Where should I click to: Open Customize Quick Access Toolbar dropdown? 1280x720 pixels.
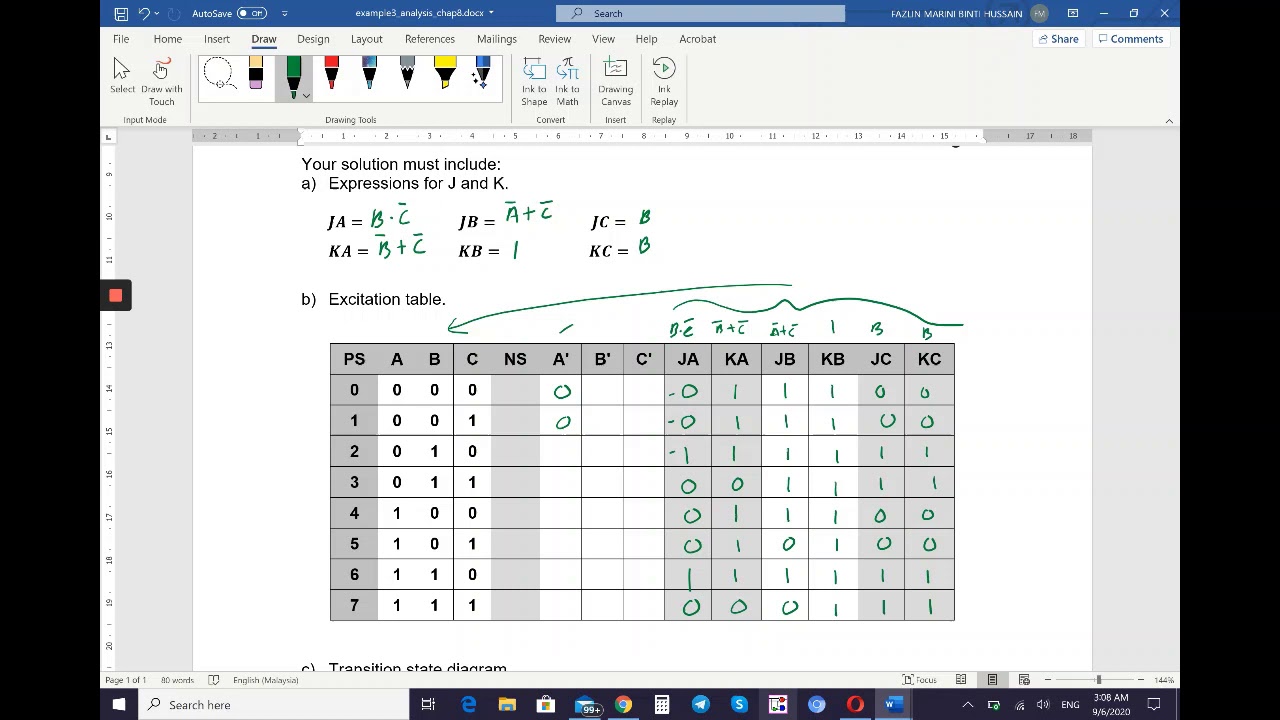tap(285, 13)
